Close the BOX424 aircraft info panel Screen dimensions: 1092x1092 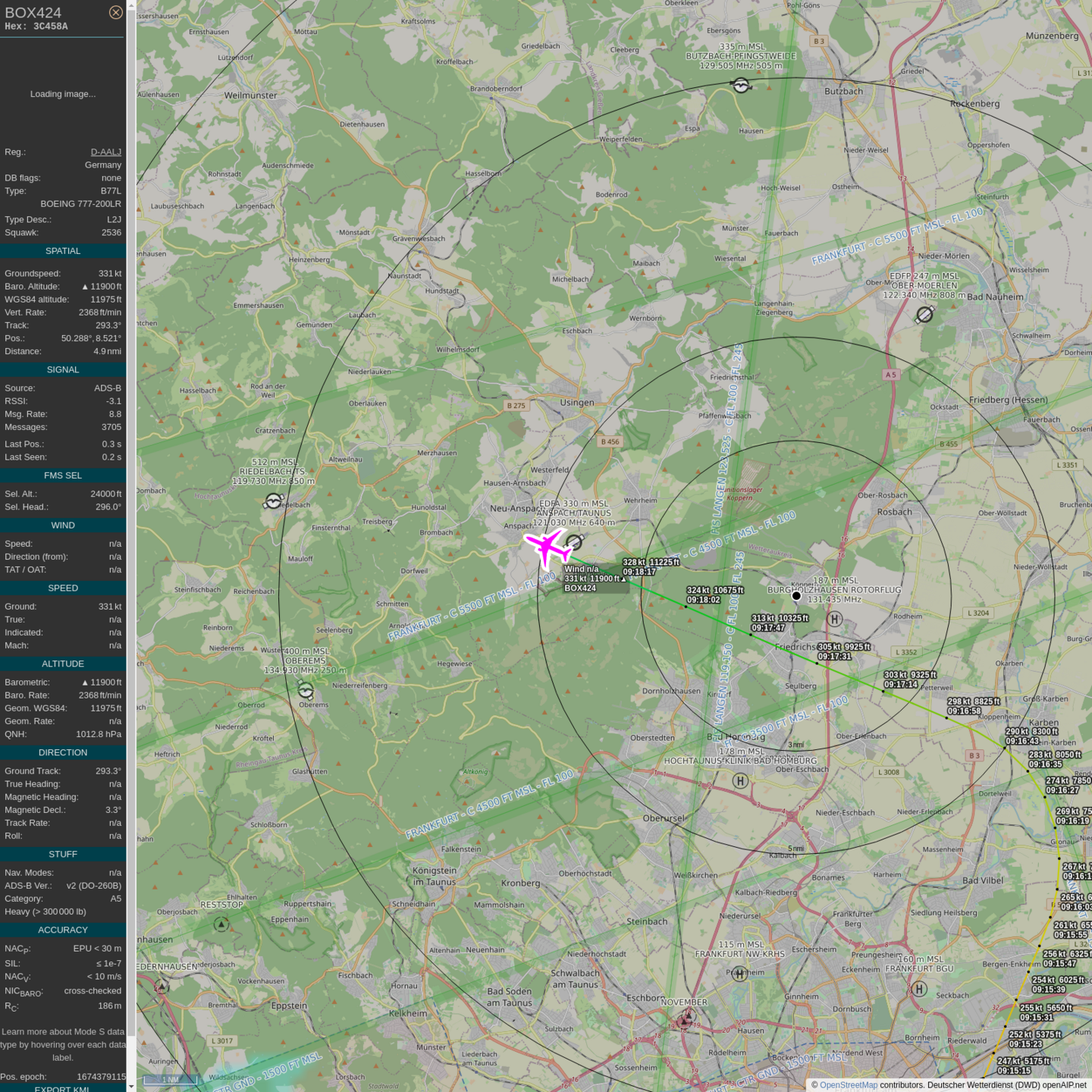click(x=115, y=12)
